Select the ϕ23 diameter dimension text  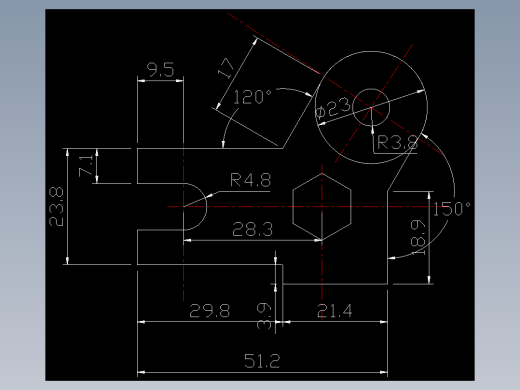(x=333, y=108)
